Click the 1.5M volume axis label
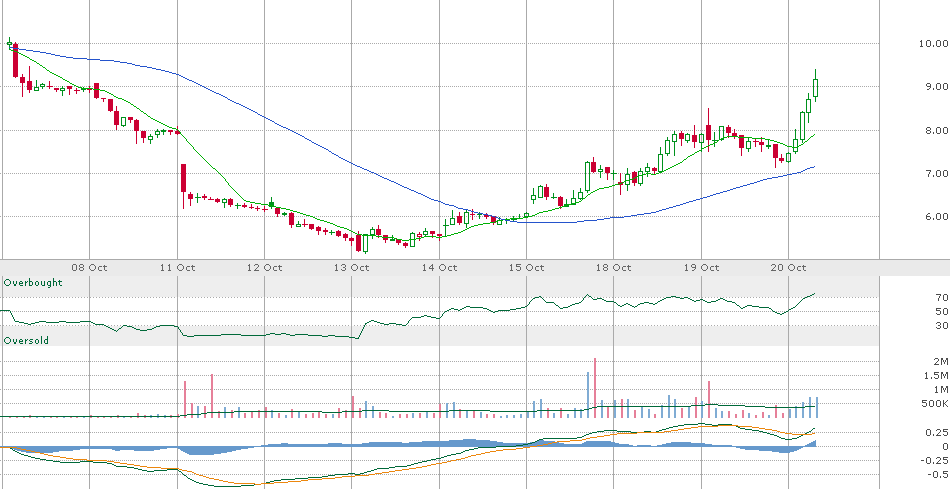 tap(937, 376)
